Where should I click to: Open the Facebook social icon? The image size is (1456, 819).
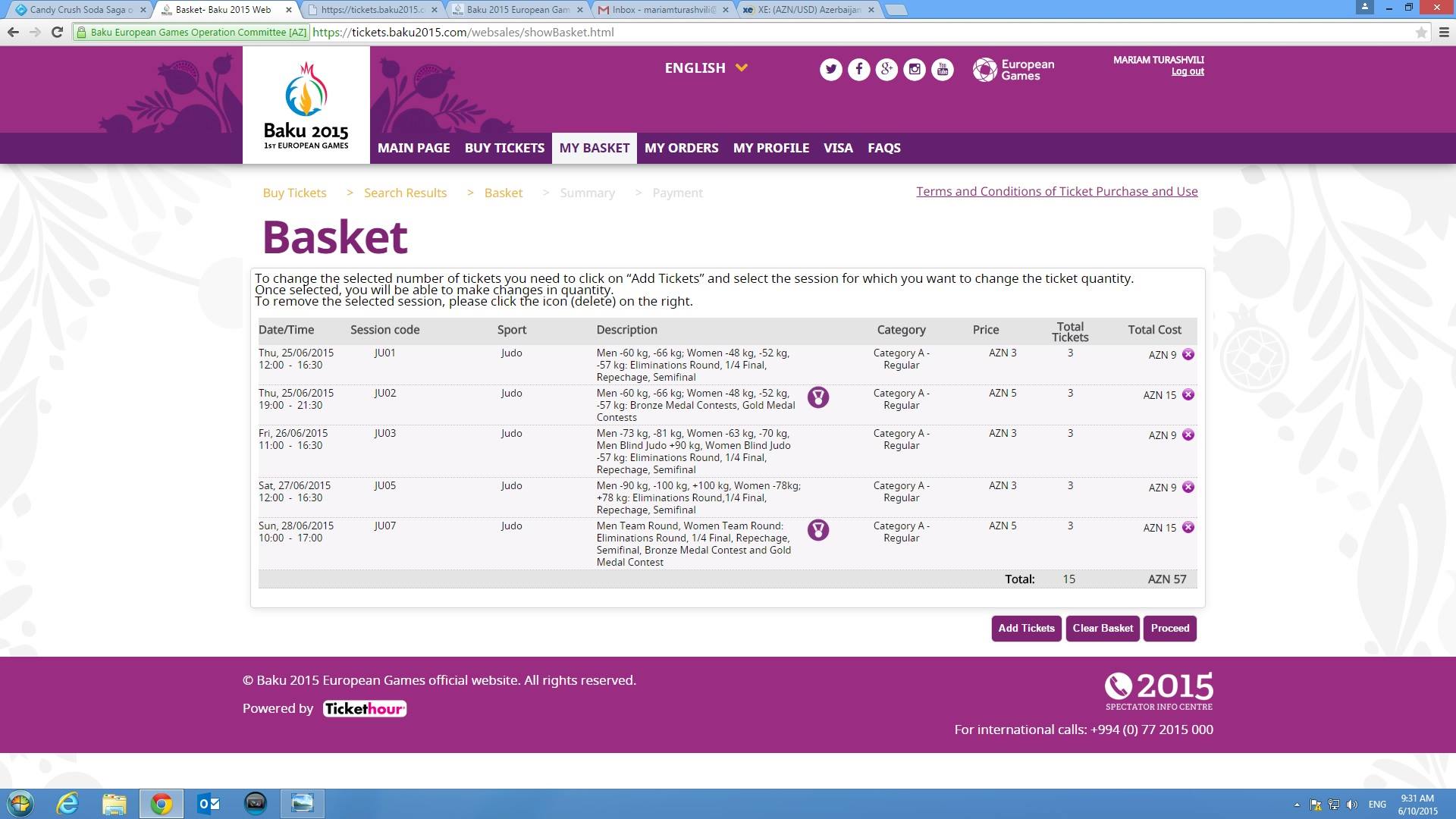pyautogui.click(x=858, y=70)
